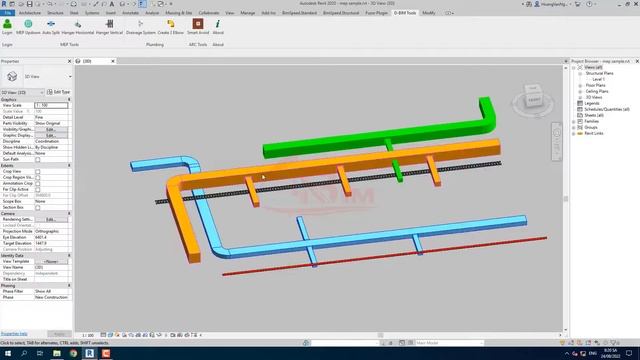Viewport: 640px width, 360px height.
Task: Open Windows Start menu
Action: click(7, 353)
